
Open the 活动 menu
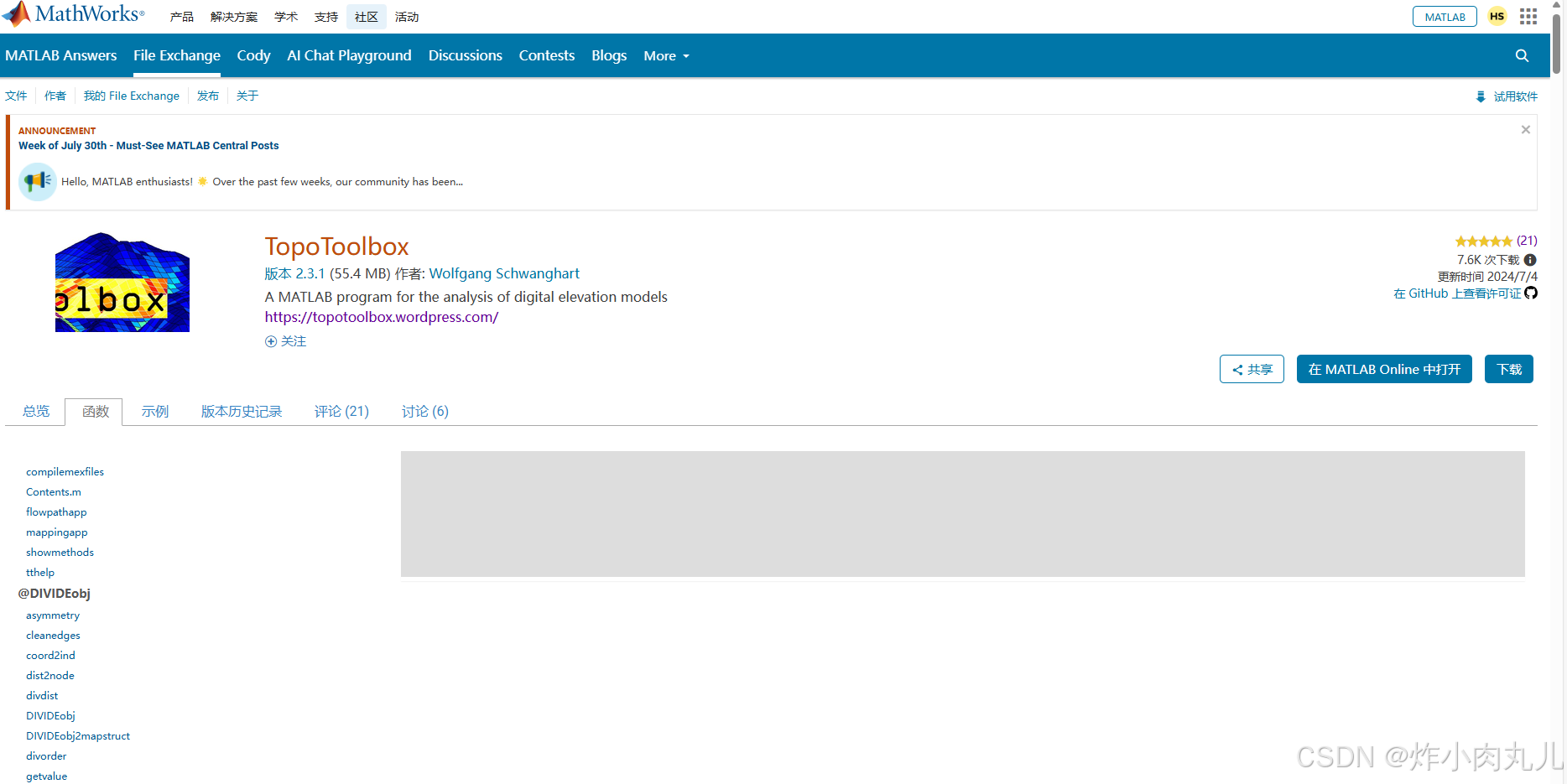(407, 17)
